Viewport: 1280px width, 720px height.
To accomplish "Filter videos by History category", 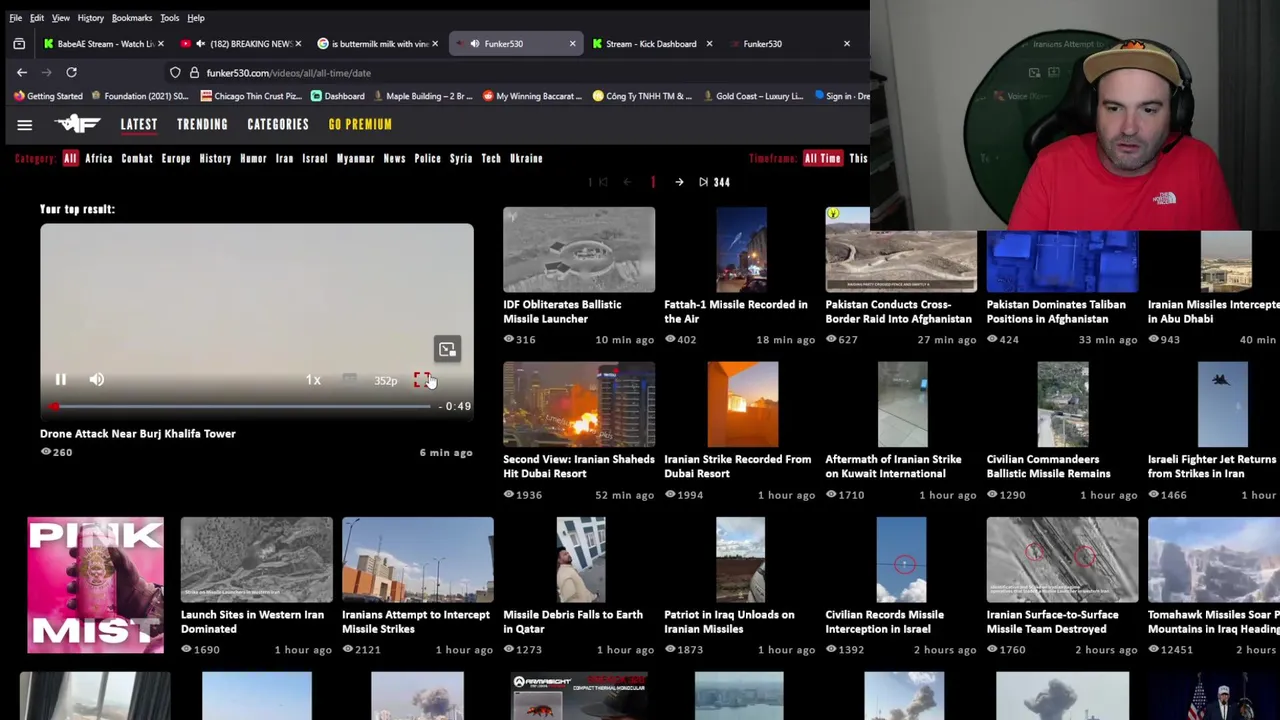I will click(x=215, y=158).
